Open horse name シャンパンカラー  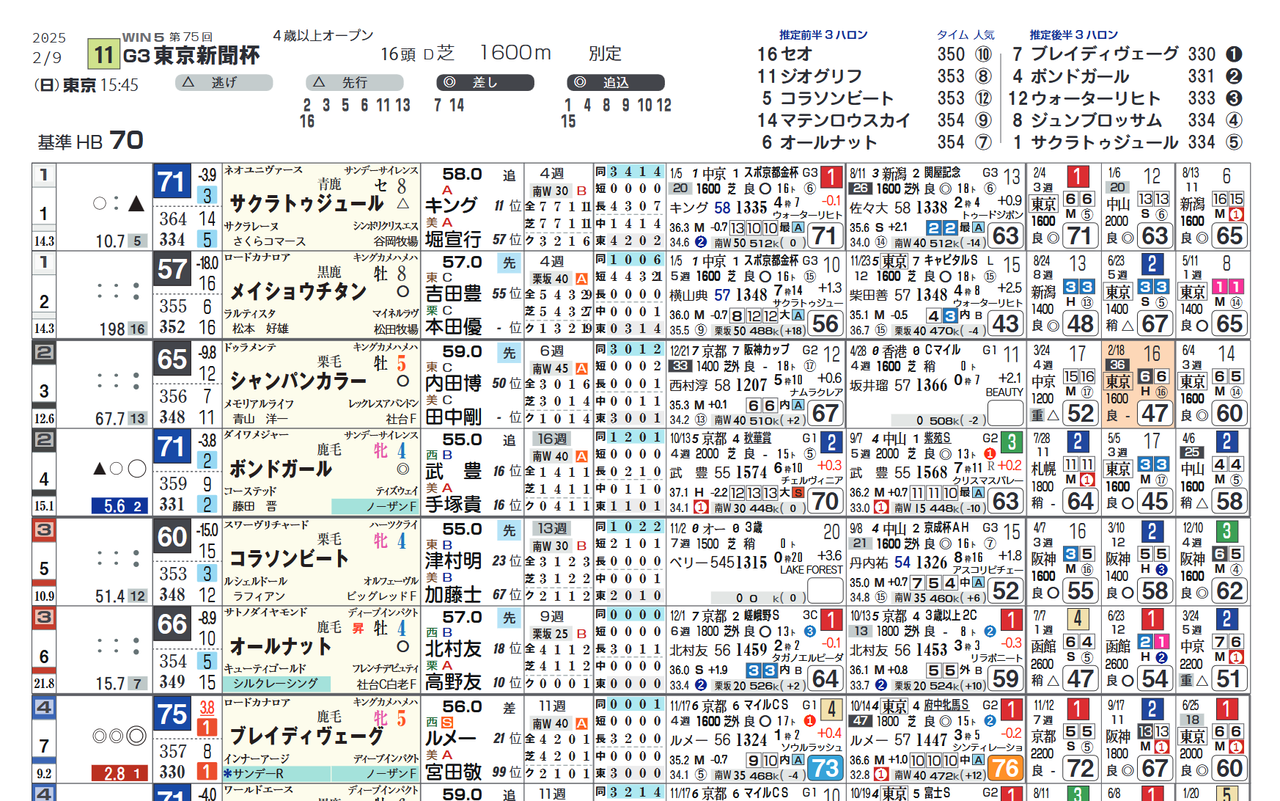point(298,381)
